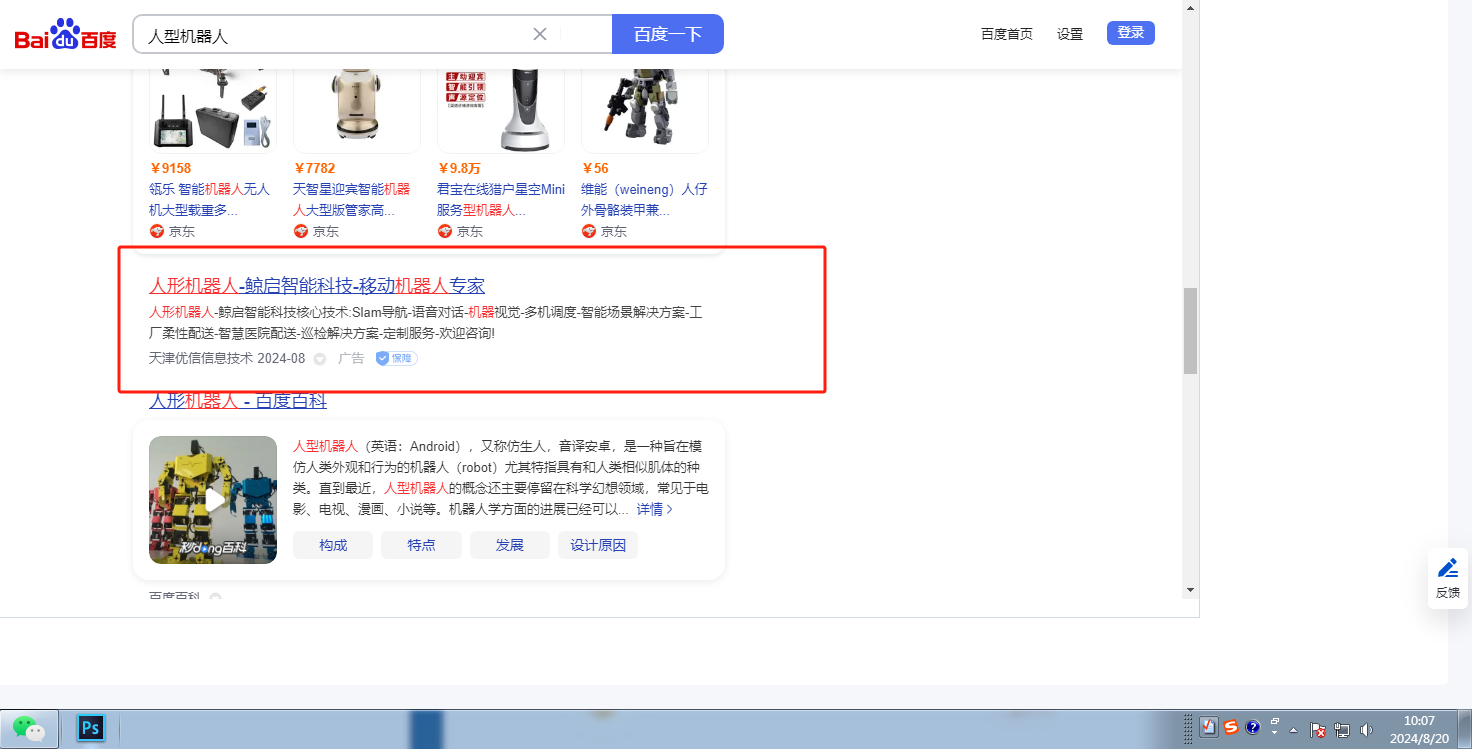The height and width of the screenshot is (749, 1472).
Task: Click the scrollbar down arrow
Action: pyautogui.click(x=1190, y=590)
